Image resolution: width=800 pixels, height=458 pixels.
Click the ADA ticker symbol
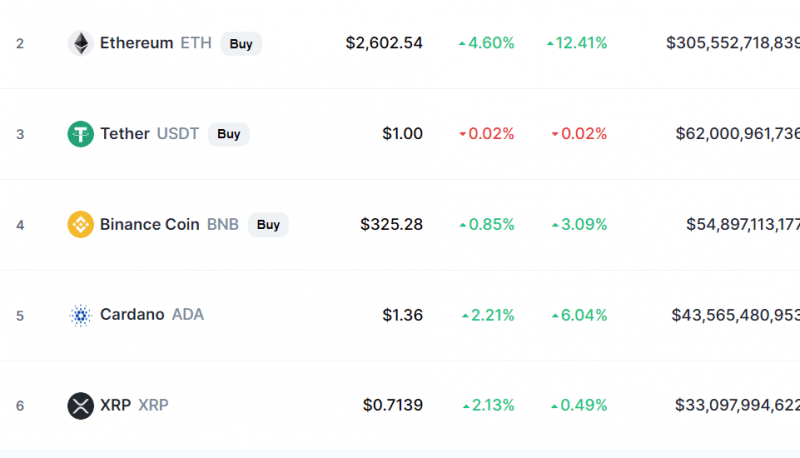point(188,314)
